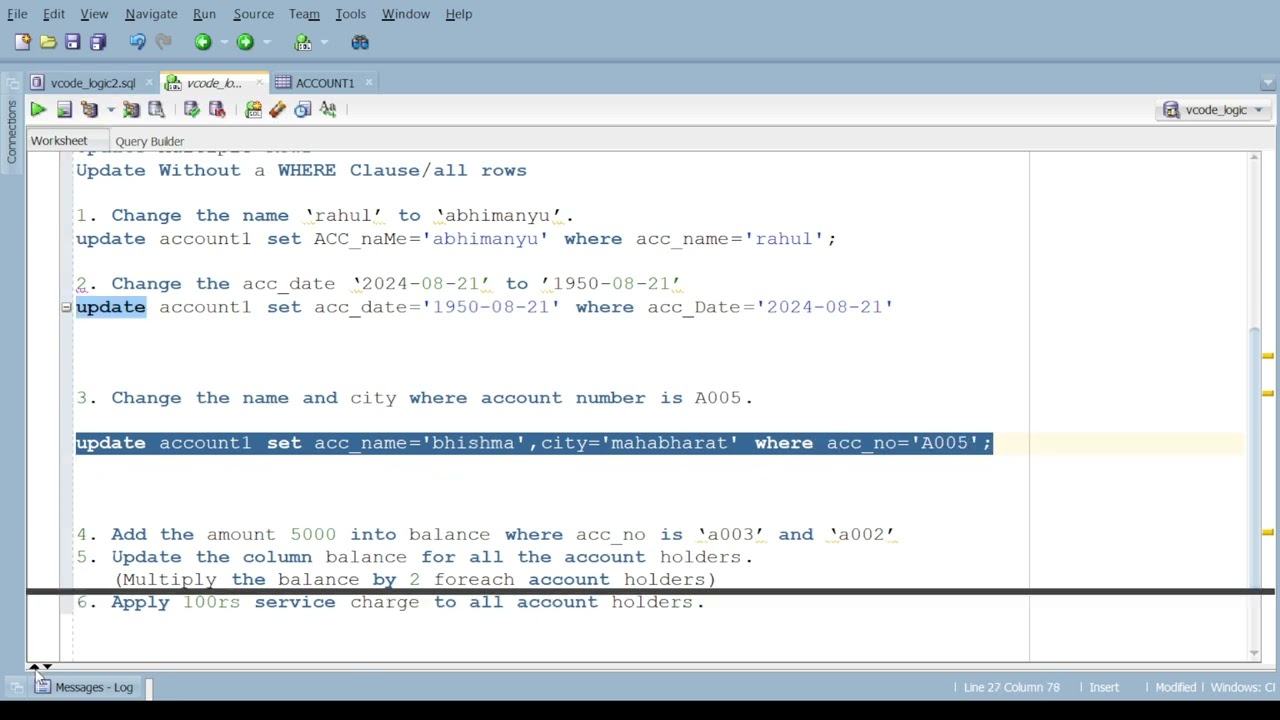Select the italic vcode_lo... worksheet tab

(213, 83)
